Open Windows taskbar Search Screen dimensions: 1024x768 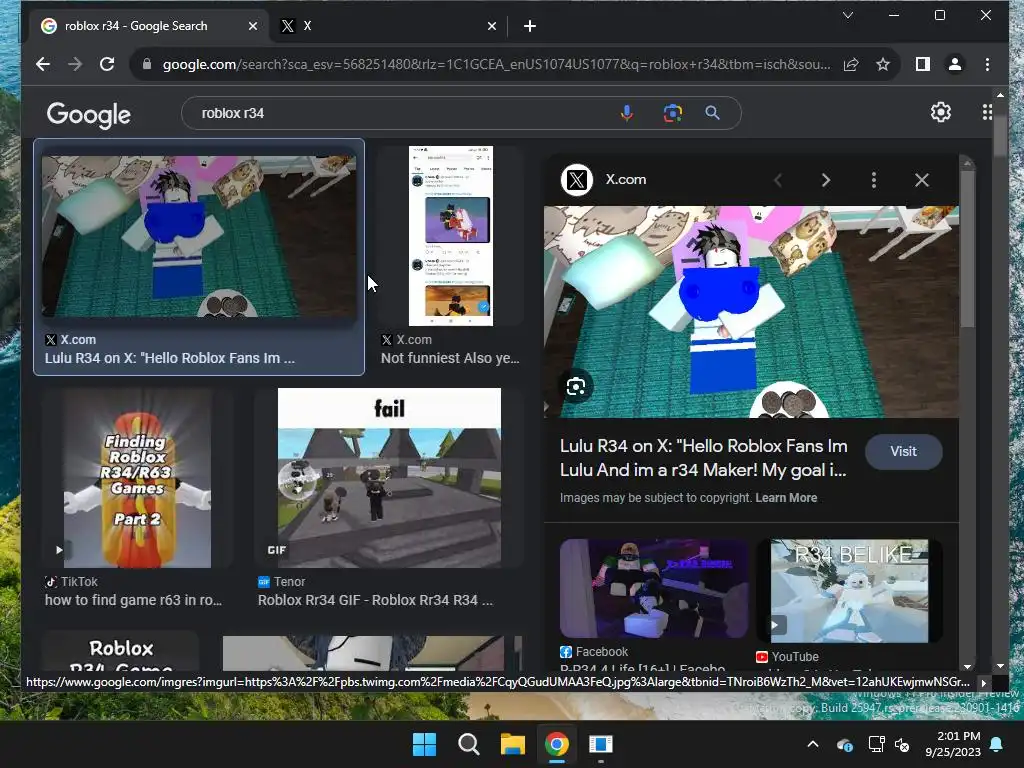click(468, 744)
